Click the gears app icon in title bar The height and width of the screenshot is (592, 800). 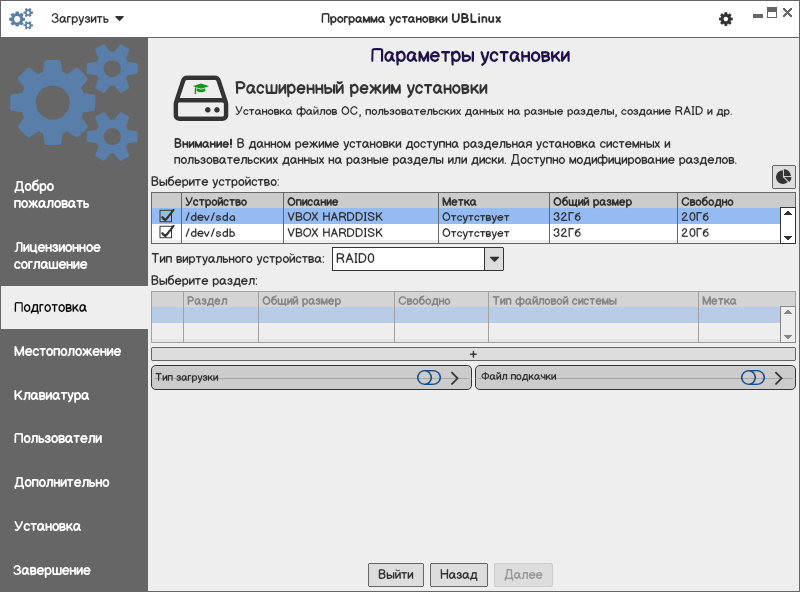point(21,18)
